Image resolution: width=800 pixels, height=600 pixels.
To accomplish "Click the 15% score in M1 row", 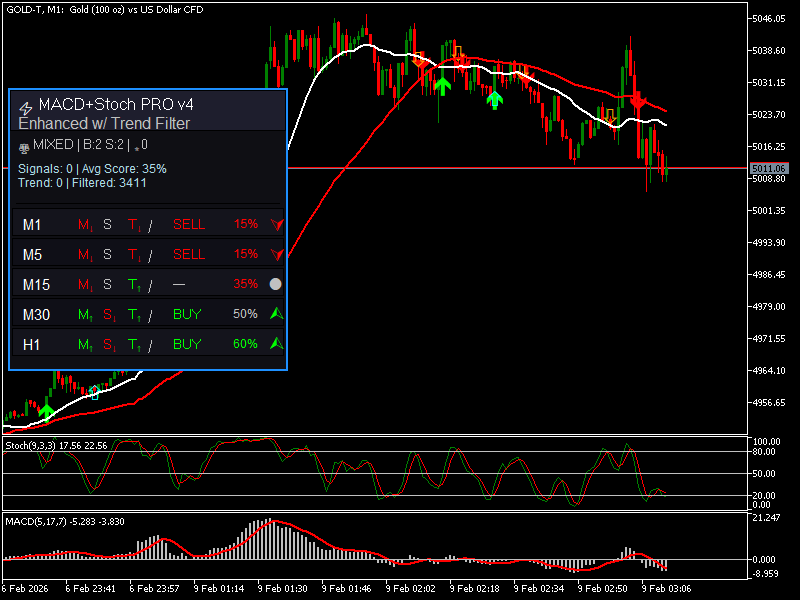I will click(246, 224).
